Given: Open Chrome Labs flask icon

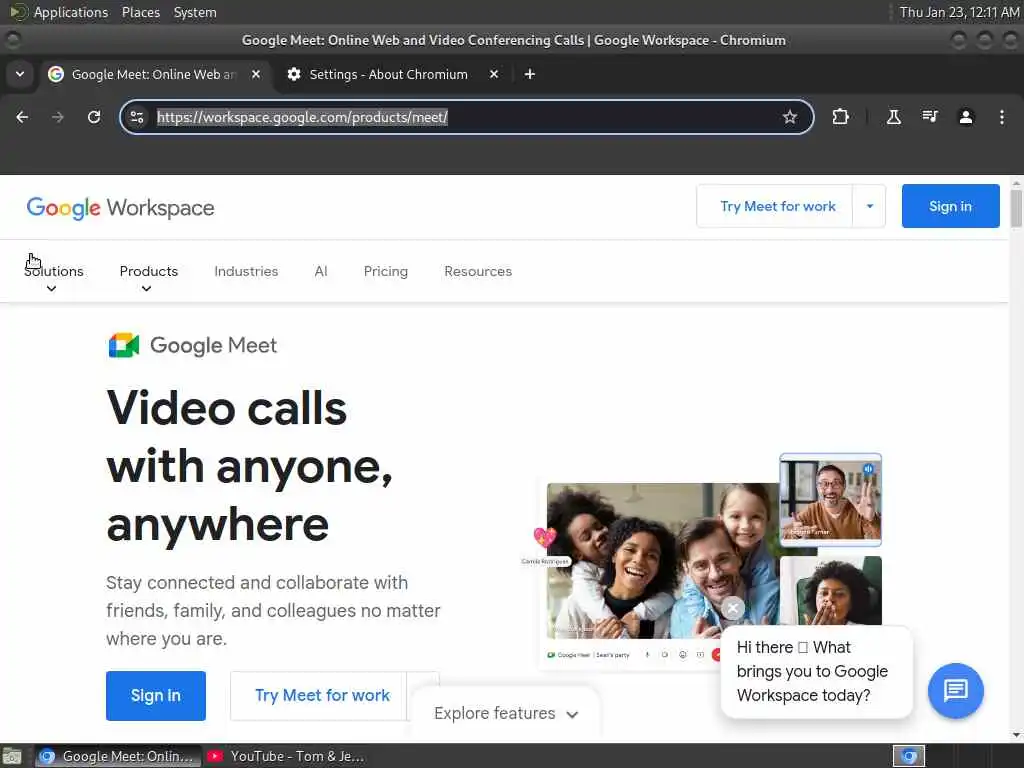Looking at the screenshot, I should pos(893,117).
